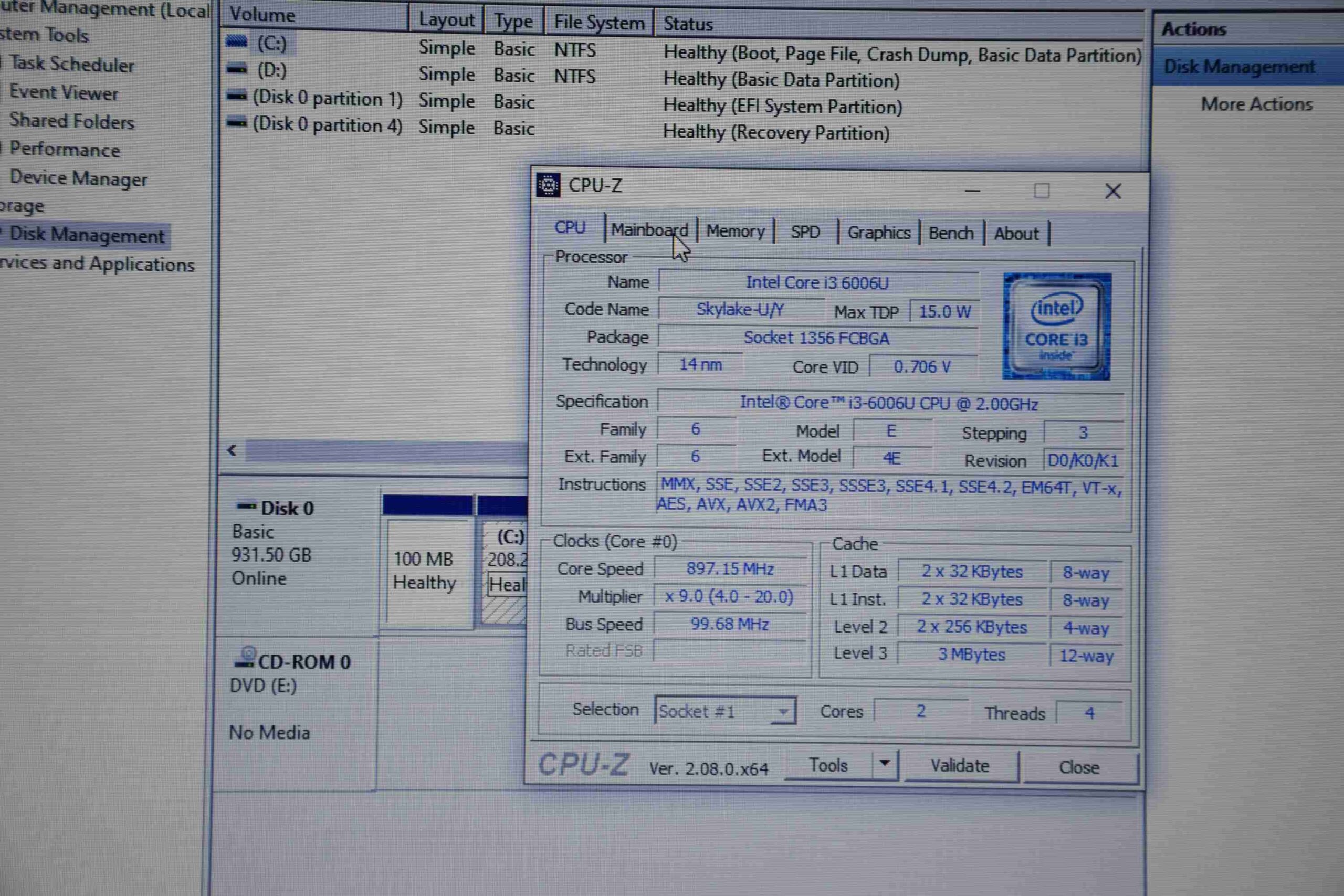Expand the Tools dropdown arrow

point(885,763)
